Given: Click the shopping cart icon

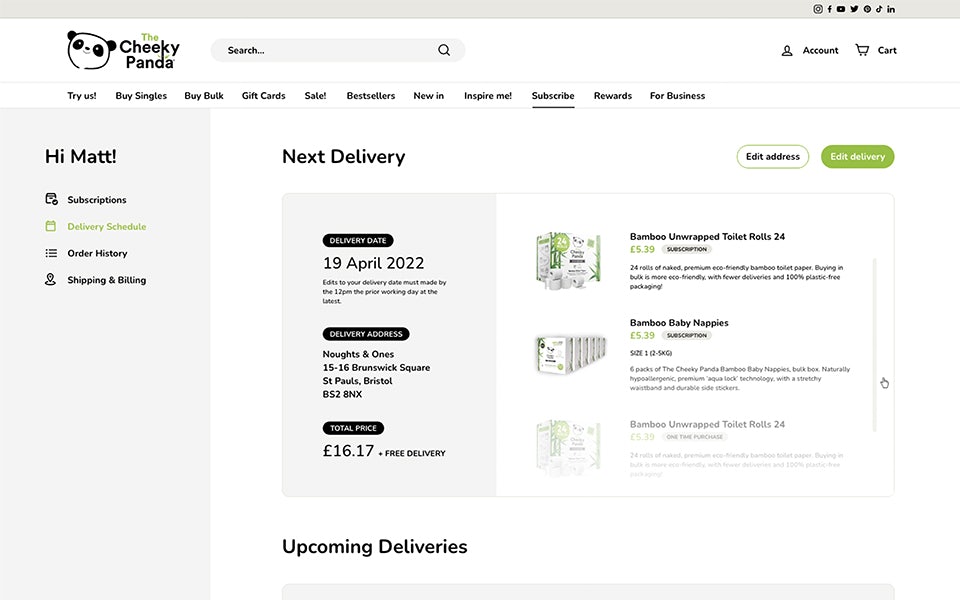Looking at the screenshot, I should pyautogui.click(x=862, y=50).
